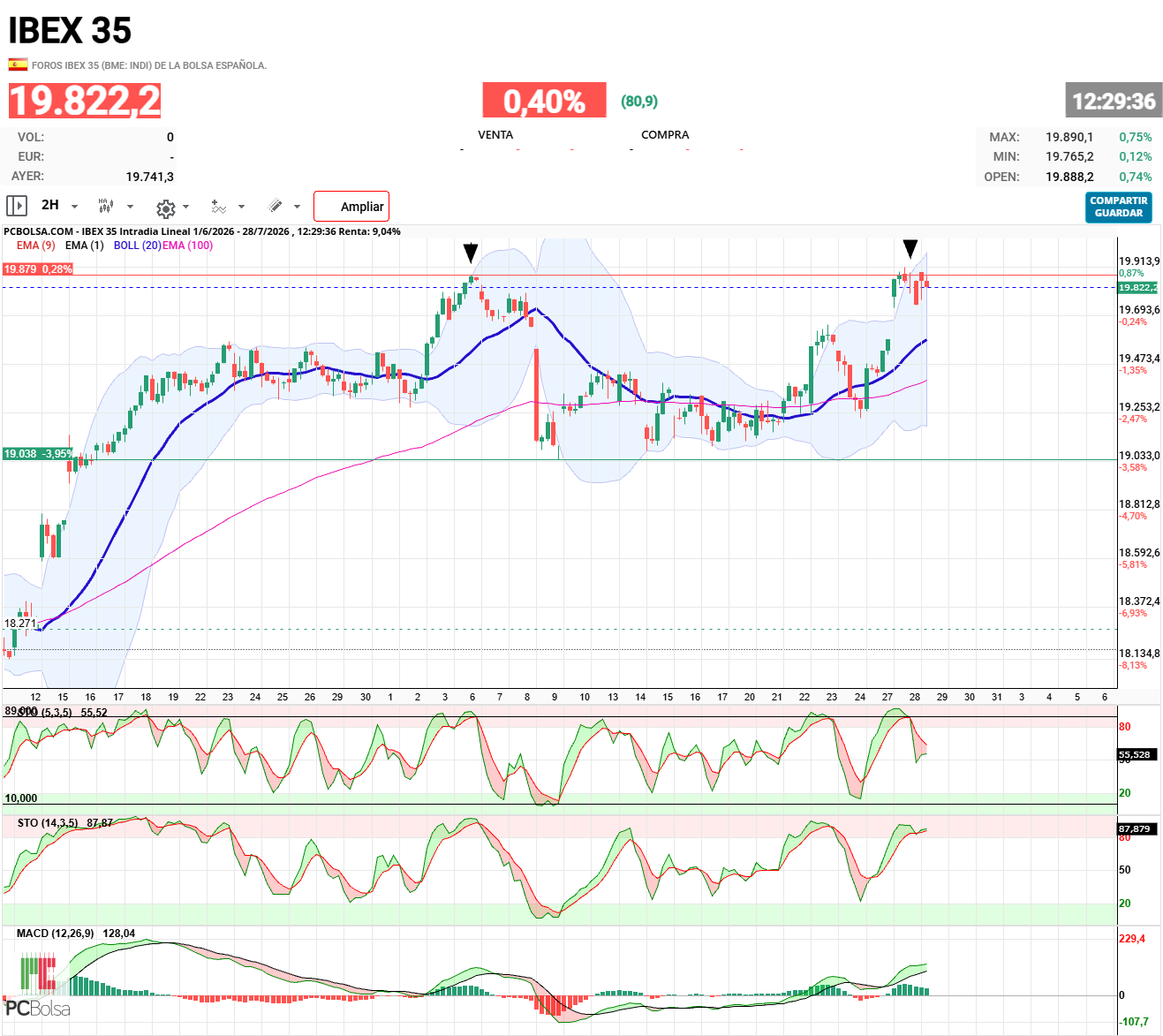
Task: Click the IBEX 35 title
Action: (x=70, y=31)
